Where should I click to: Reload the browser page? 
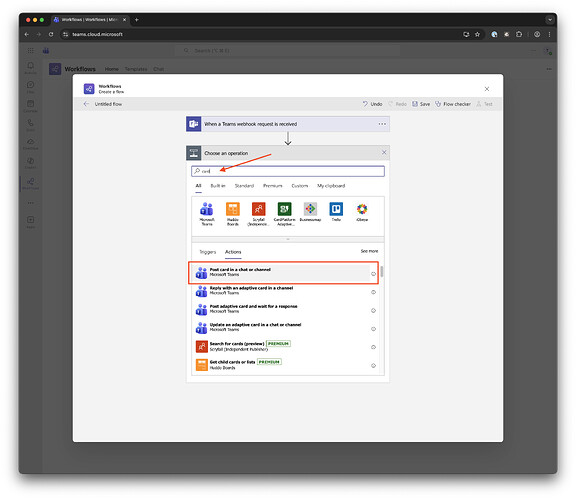pos(51,34)
